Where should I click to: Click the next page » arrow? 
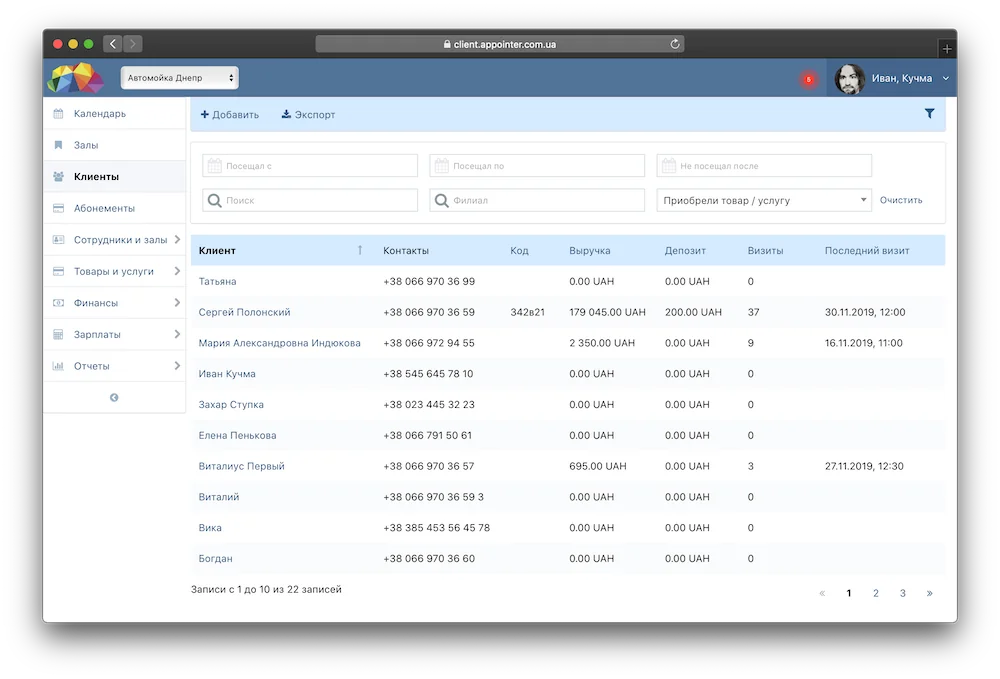pyautogui.click(x=929, y=594)
